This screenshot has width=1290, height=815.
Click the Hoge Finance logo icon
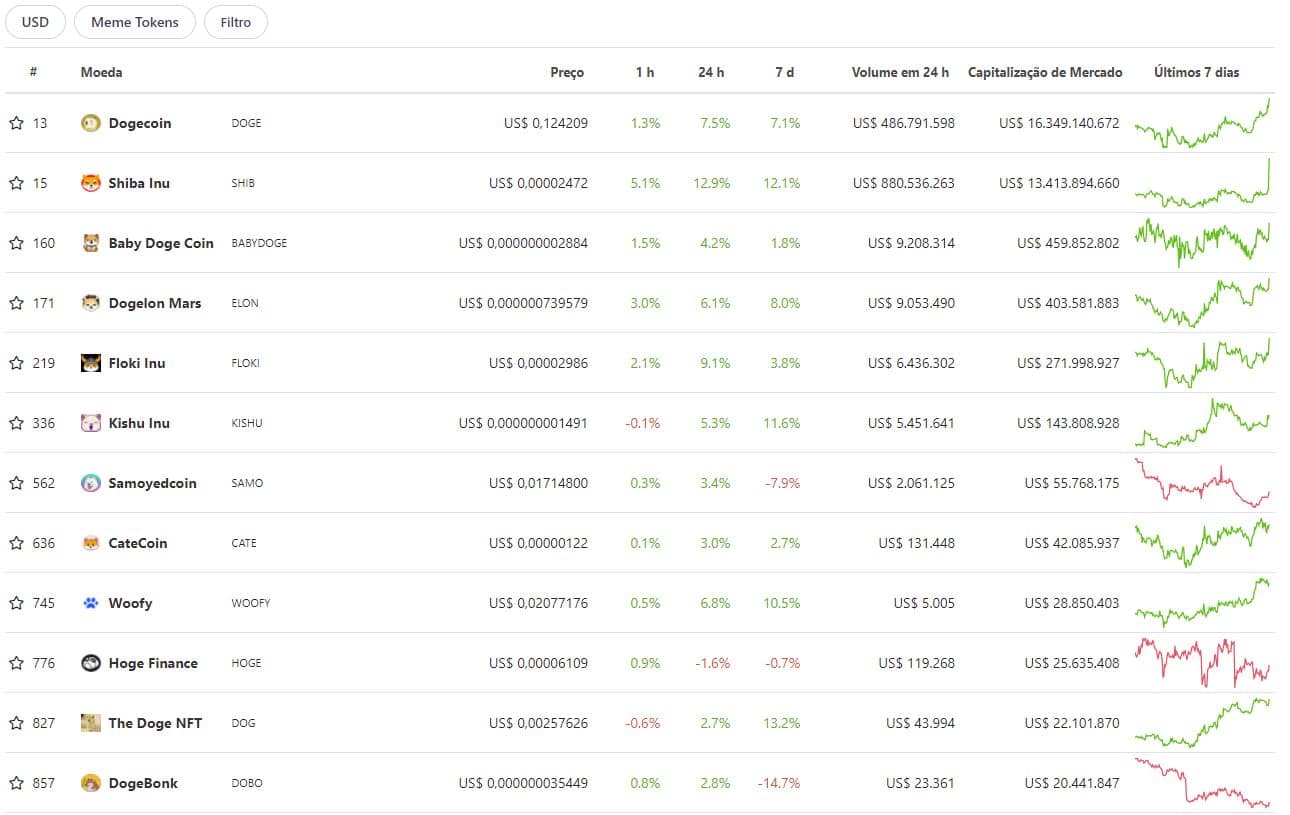(x=91, y=663)
